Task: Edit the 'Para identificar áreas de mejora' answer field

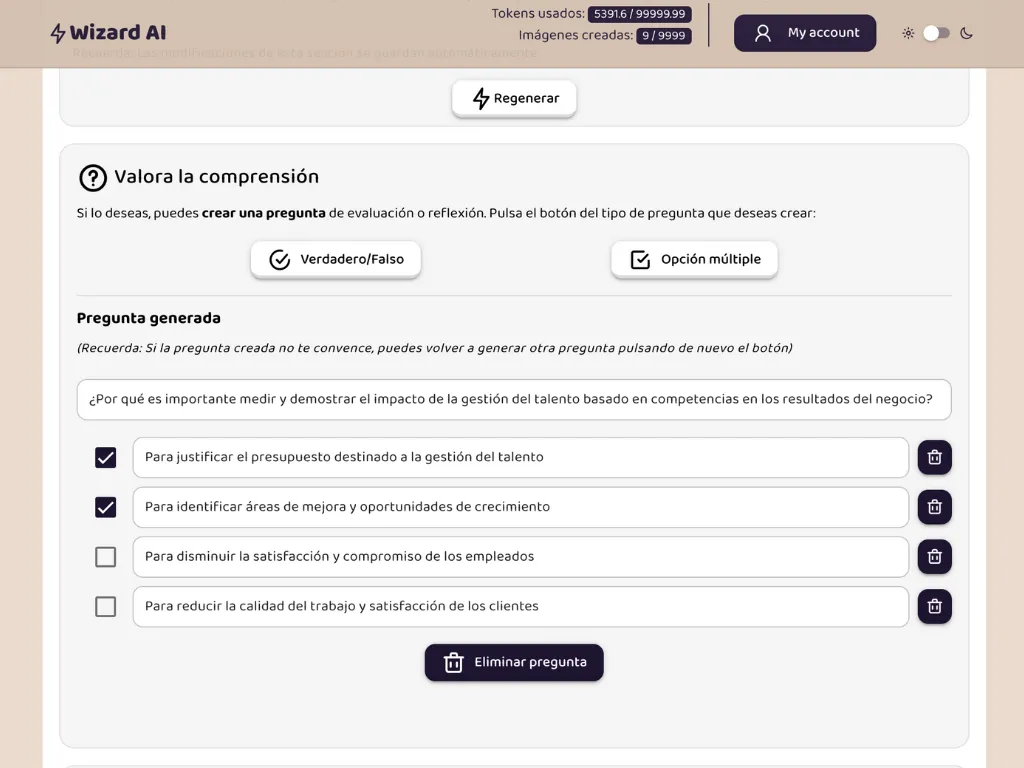Action: (520, 507)
